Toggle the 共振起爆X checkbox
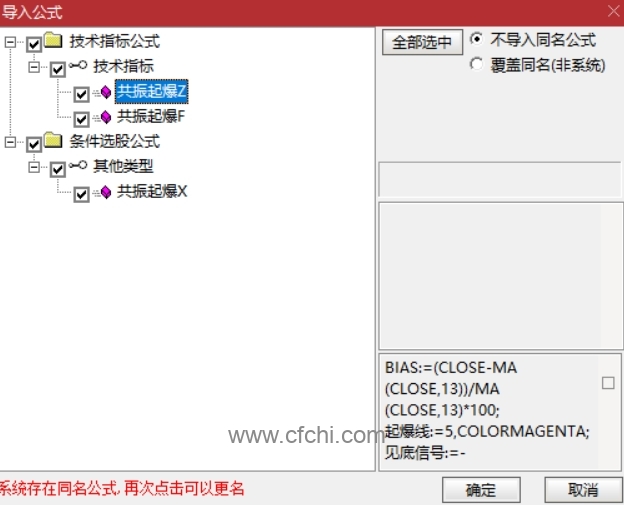The width and height of the screenshot is (624, 505). pyautogui.click(x=81, y=194)
